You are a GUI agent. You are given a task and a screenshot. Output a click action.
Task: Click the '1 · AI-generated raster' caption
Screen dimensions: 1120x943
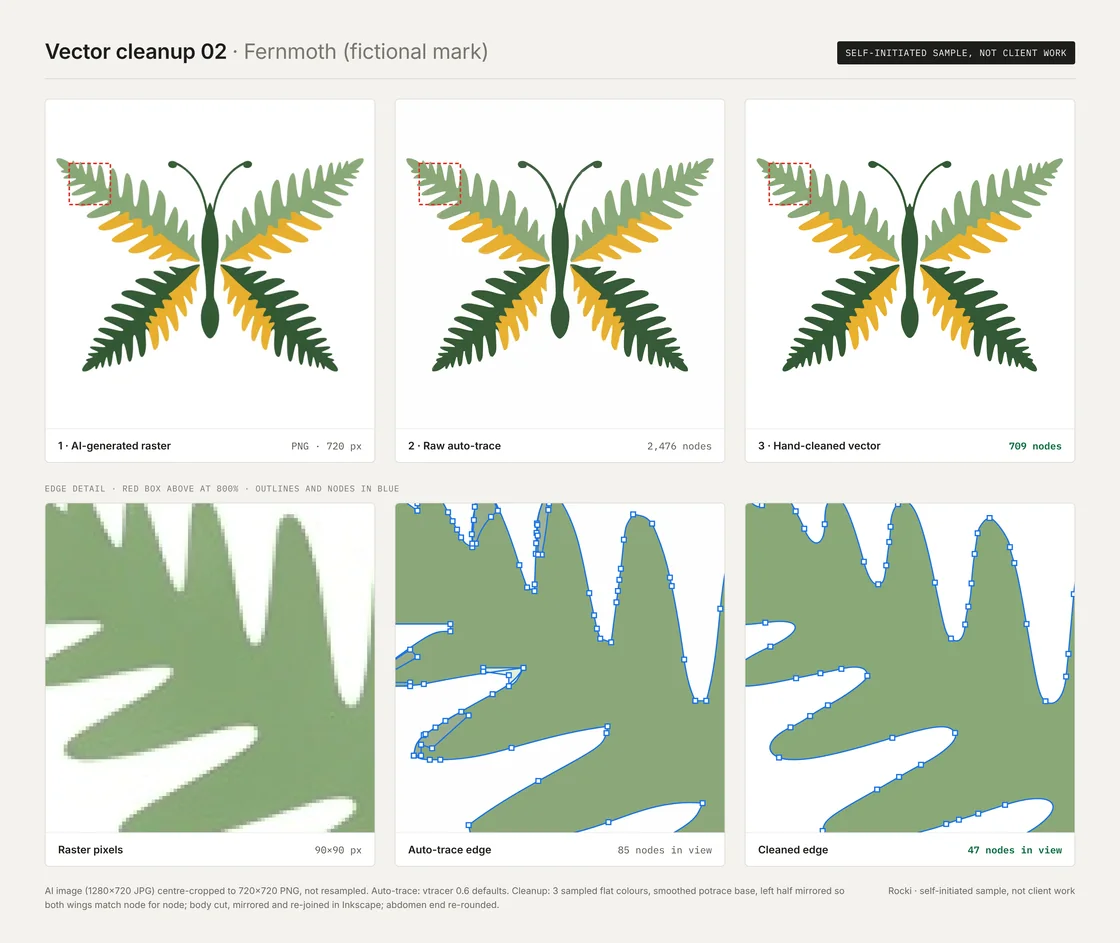point(114,446)
